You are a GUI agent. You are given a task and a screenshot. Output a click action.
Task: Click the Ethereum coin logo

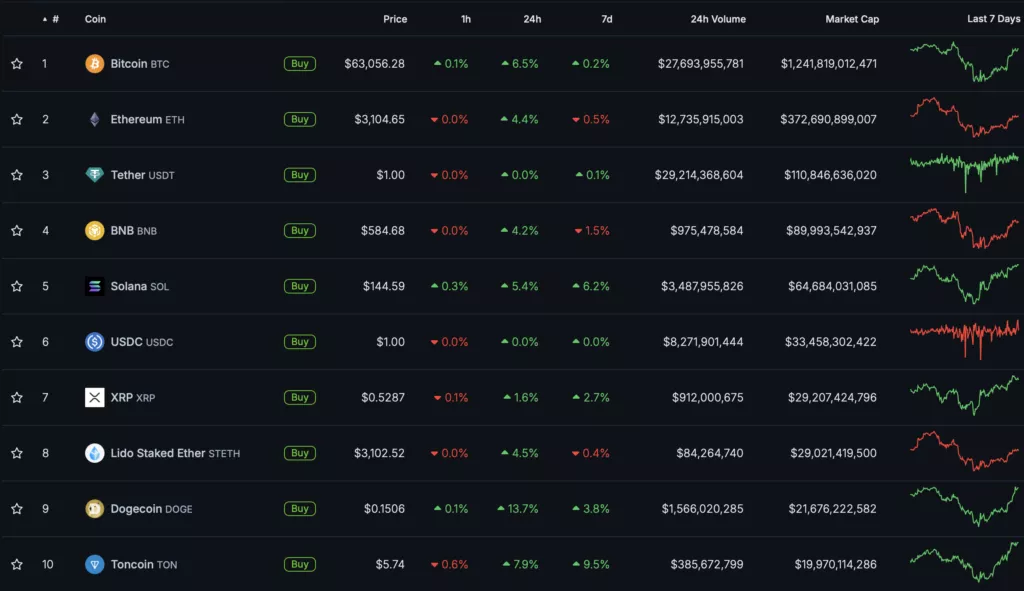click(95, 119)
